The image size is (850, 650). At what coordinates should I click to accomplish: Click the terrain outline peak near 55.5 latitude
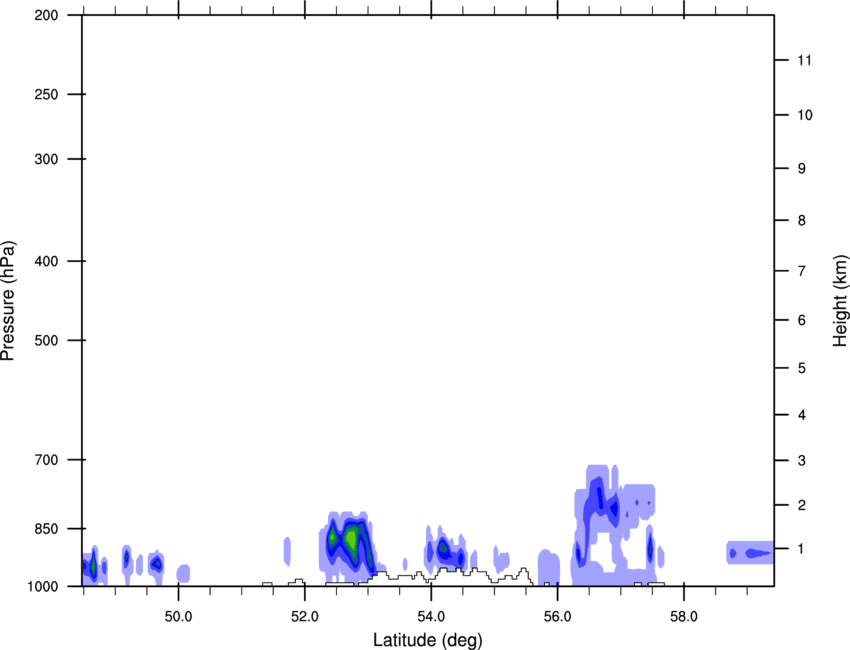click(523, 572)
